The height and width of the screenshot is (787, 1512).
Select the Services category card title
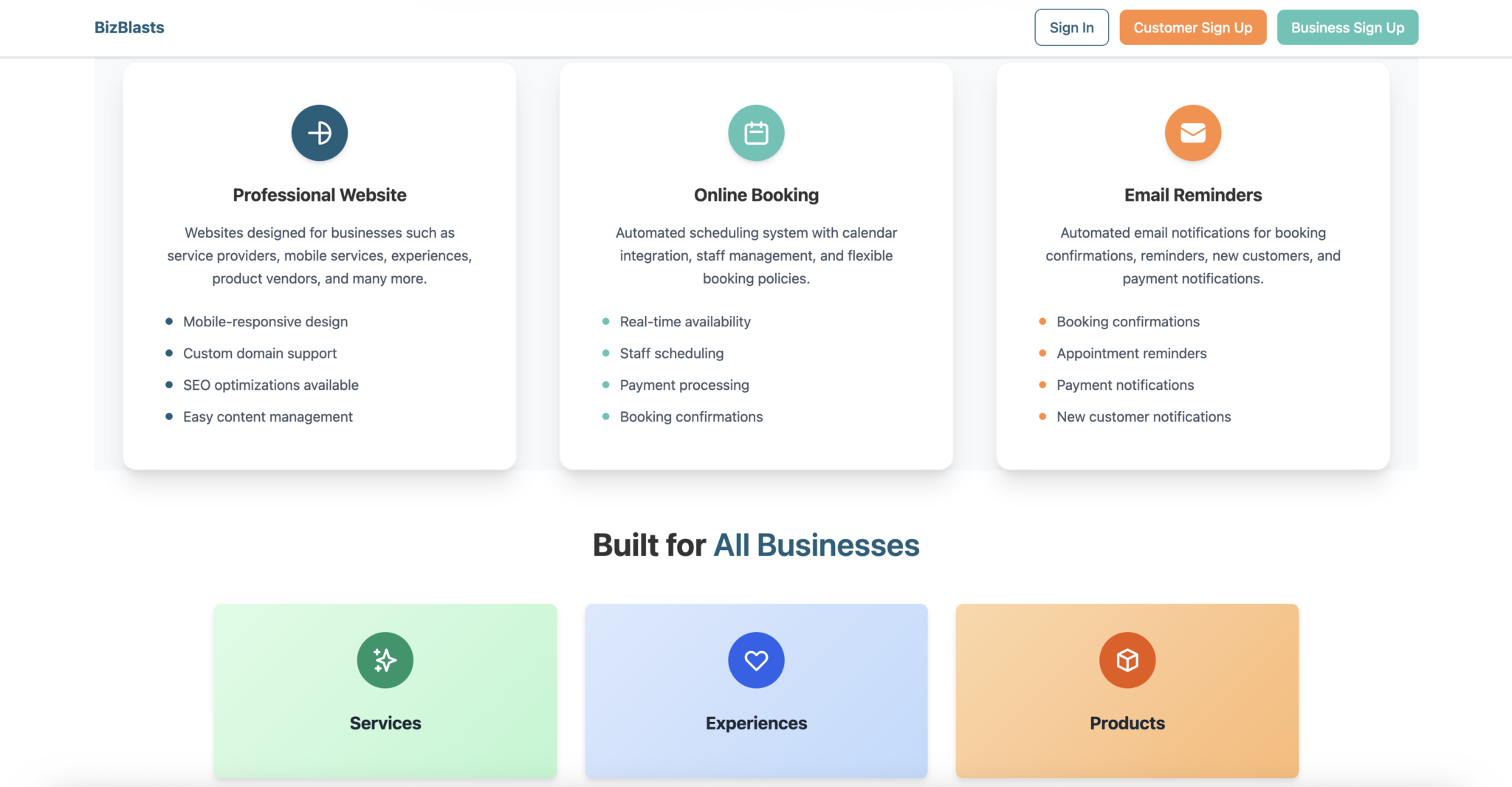point(385,723)
